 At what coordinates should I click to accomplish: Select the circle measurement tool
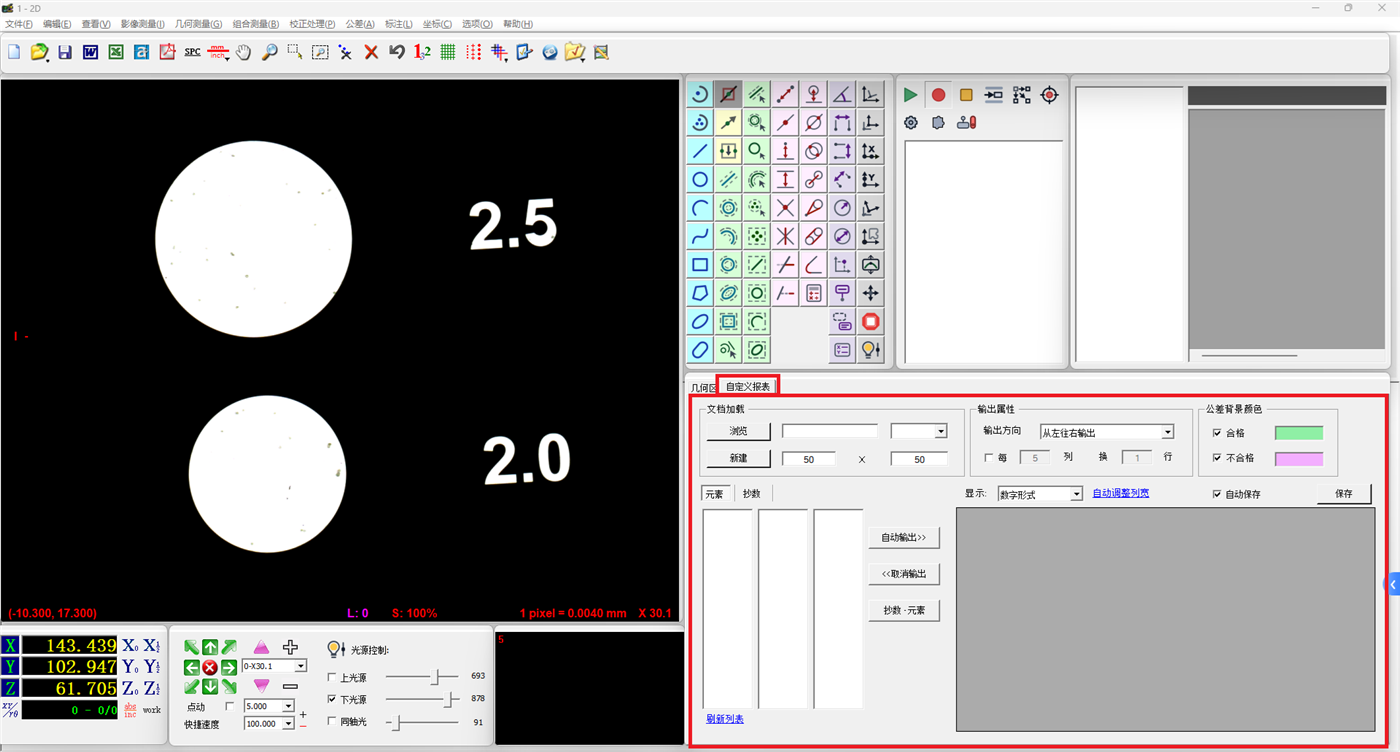point(700,180)
